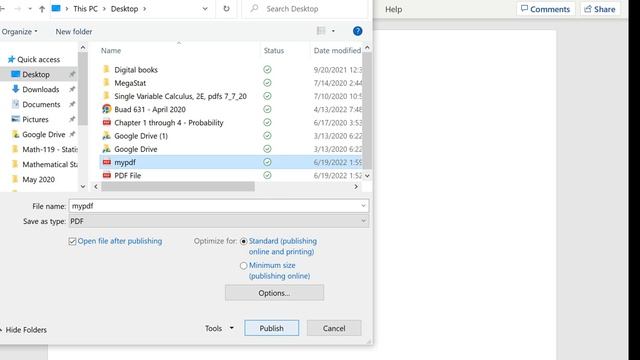Open the Help tab in Word
This screenshot has height=360, width=640.
pyautogui.click(x=393, y=9)
